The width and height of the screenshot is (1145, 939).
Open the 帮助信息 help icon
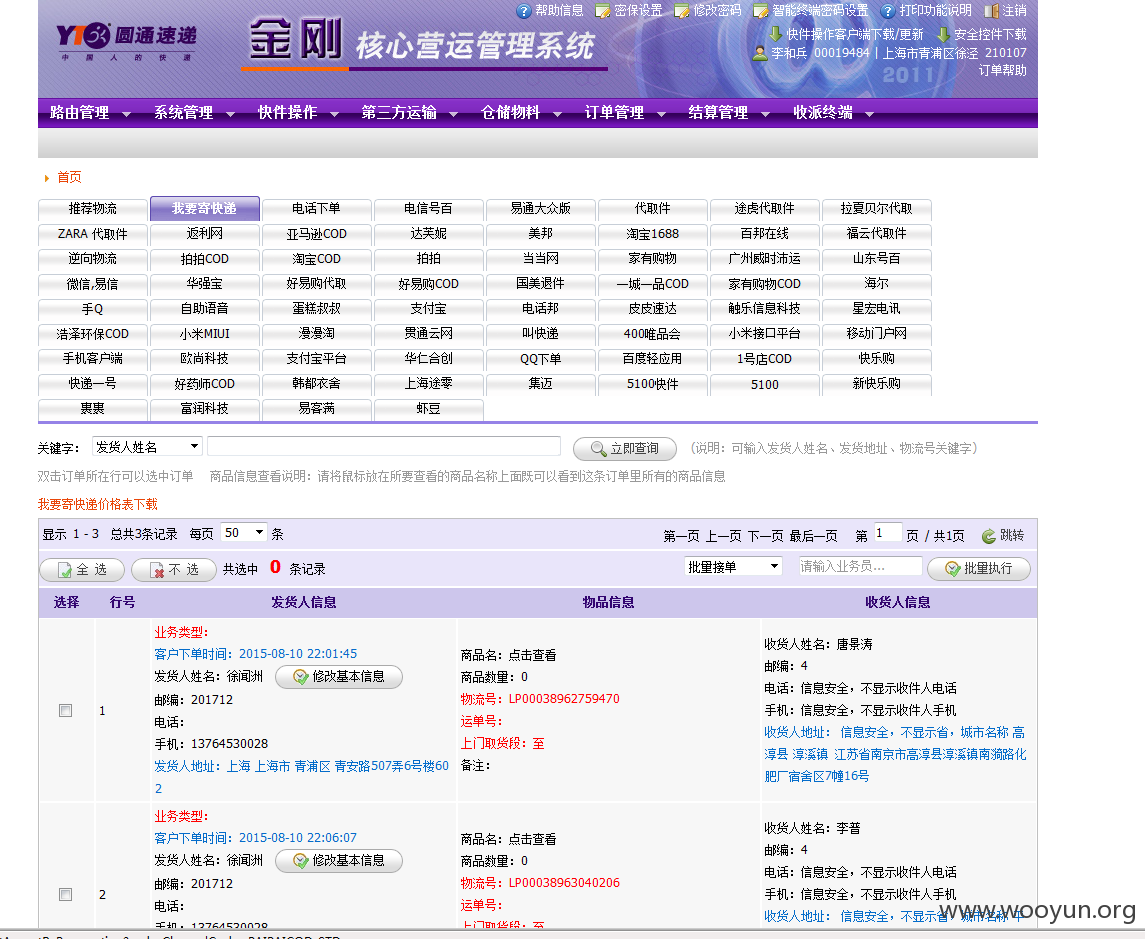click(523, 11)
